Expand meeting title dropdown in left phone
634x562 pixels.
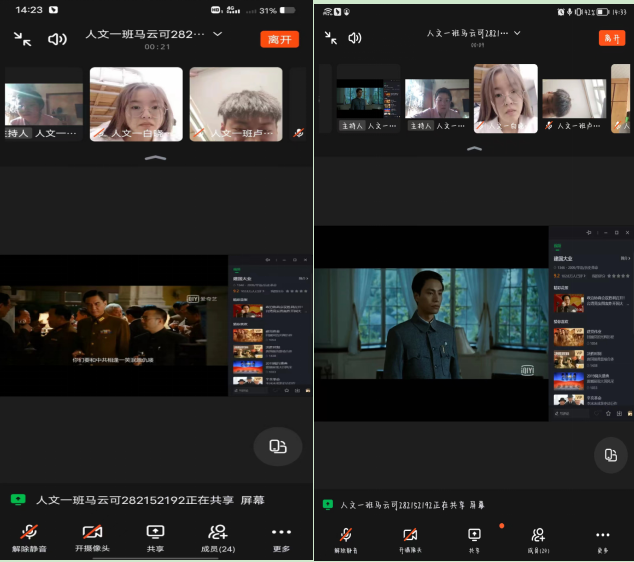(218, 34)
